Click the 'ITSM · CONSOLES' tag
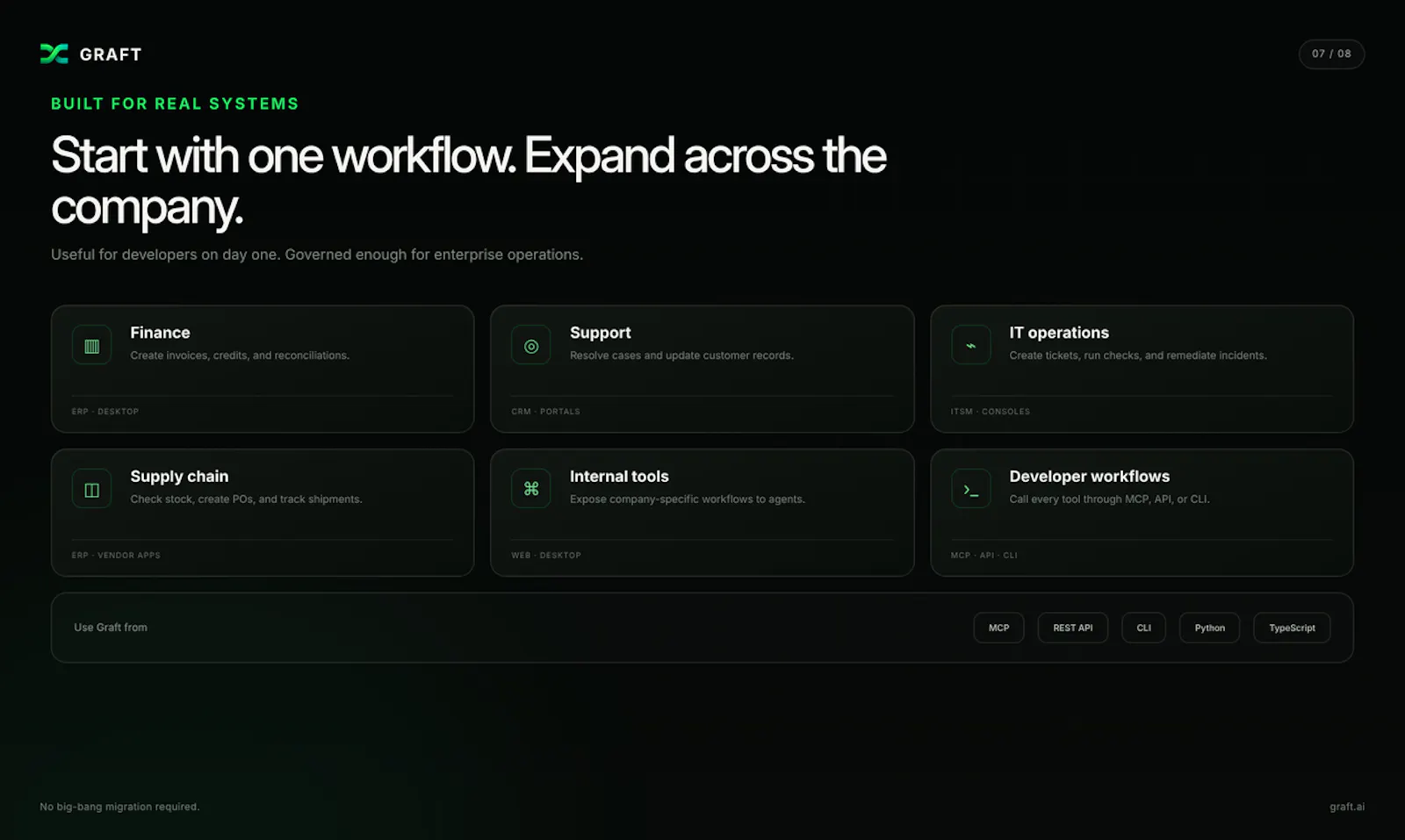This screenshot has width=1405, height=840. click(x=990, y=412)
